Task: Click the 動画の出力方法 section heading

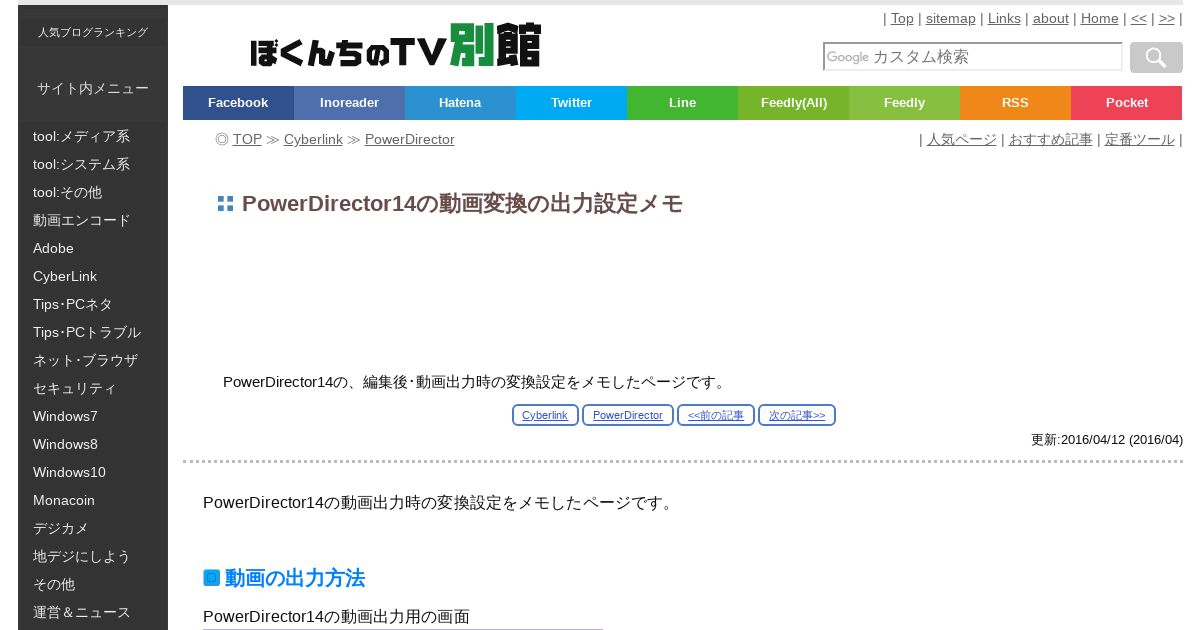Action: tap(295, 578)
